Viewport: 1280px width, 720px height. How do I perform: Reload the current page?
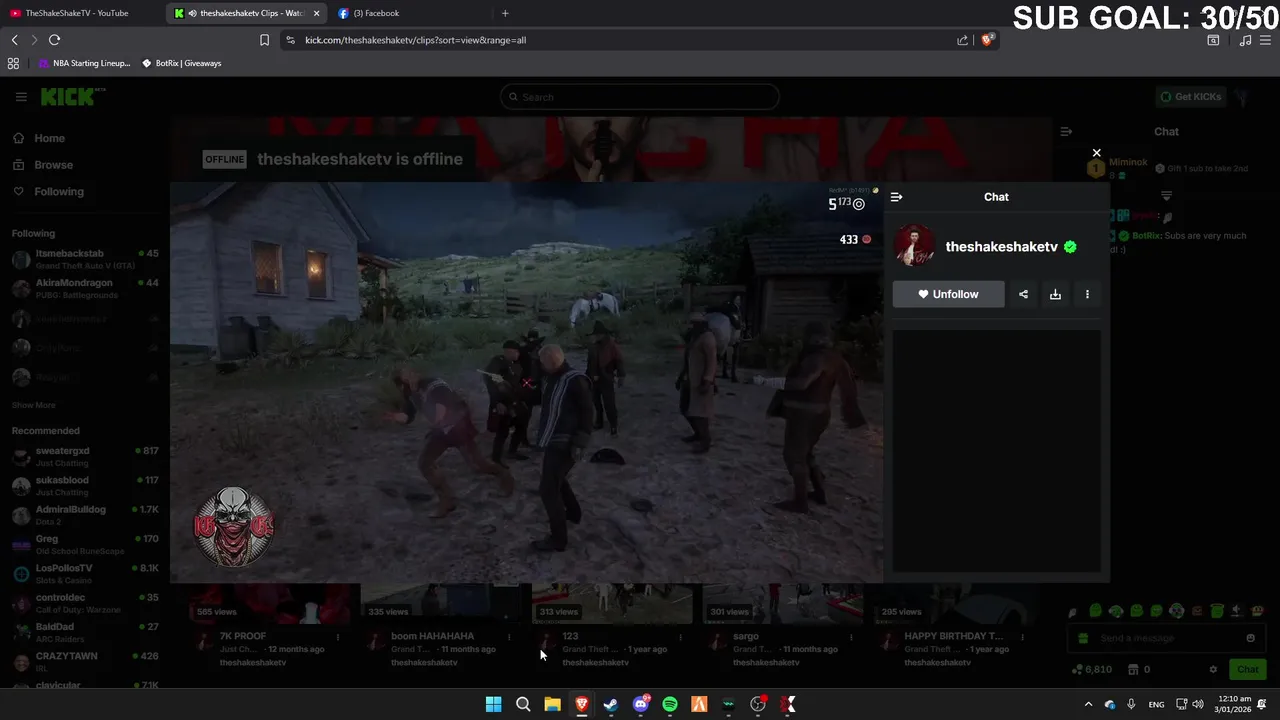[54, 40]
